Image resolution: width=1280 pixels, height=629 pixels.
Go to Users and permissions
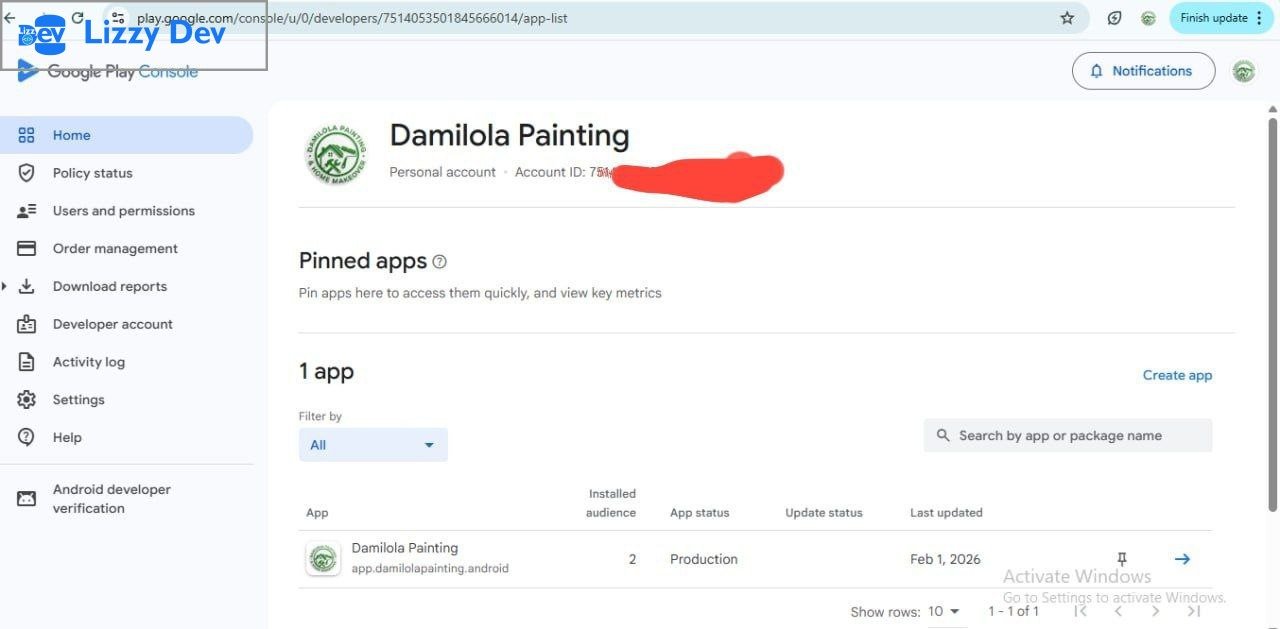point(123,211)
